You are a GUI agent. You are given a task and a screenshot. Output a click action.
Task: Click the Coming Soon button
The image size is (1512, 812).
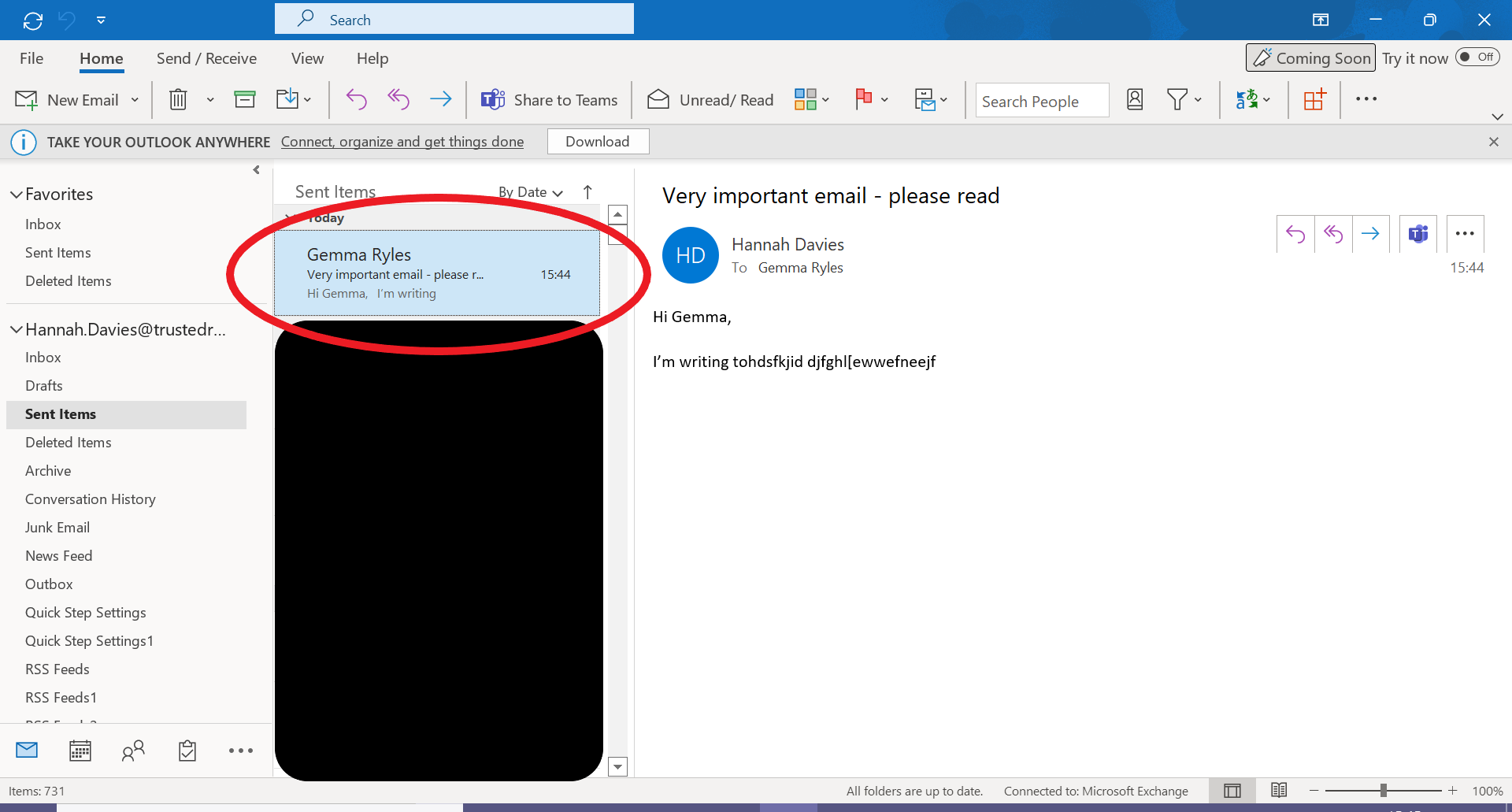pyautogui.click(x=1310, y=57)
